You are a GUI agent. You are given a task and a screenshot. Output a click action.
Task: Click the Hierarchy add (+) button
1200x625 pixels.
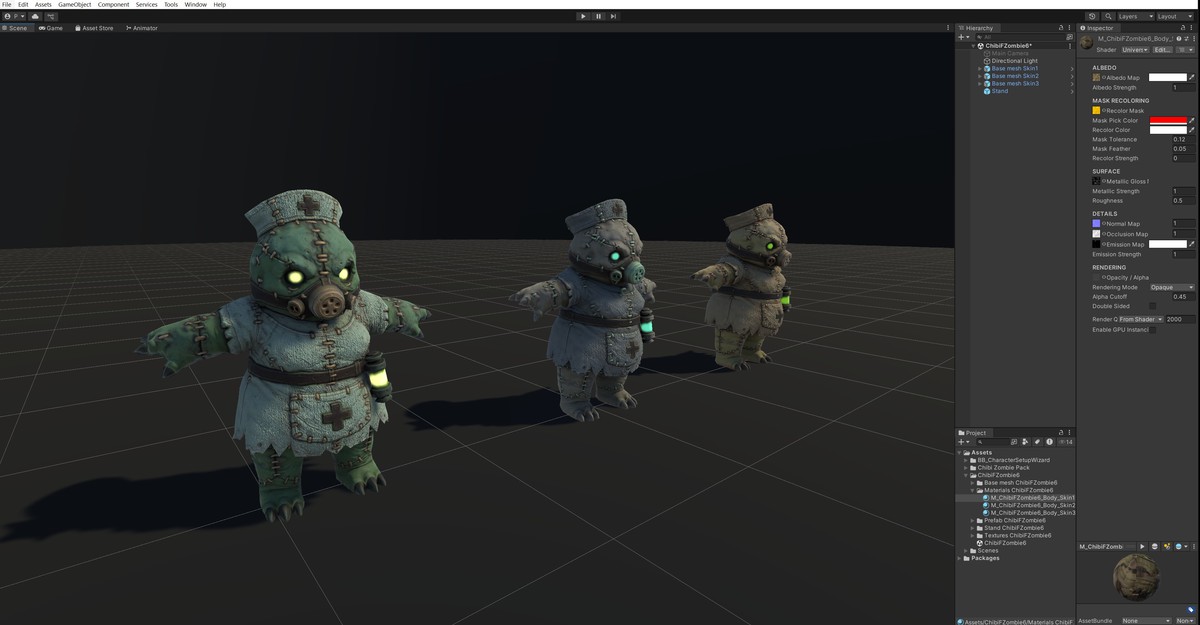pos(963,37)
